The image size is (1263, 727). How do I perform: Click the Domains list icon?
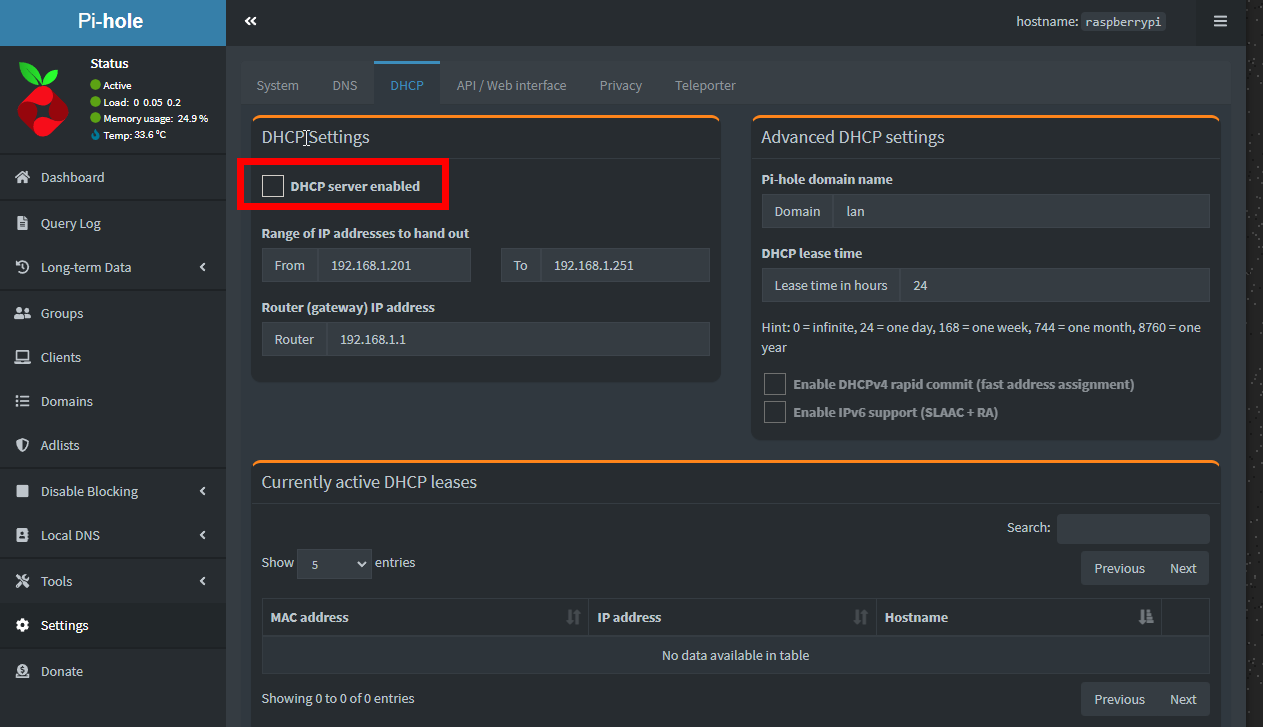(x=22, y=401)
